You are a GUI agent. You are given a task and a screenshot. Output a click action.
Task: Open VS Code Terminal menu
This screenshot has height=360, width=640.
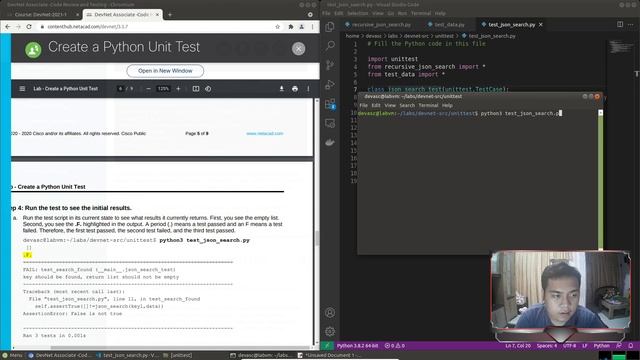tap(421, 13)
